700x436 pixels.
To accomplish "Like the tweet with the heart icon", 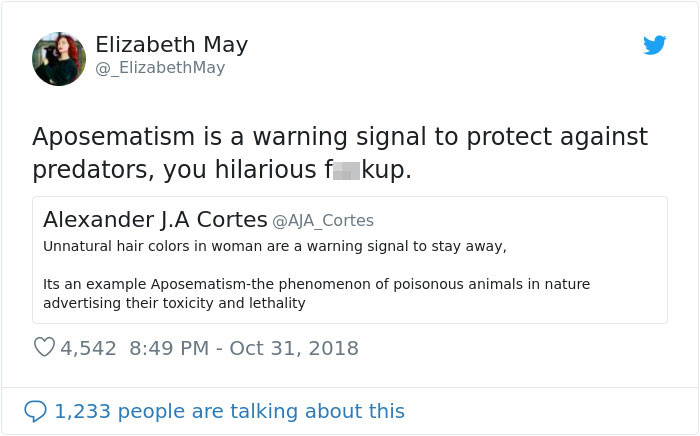I will click(x=44, y=348).
